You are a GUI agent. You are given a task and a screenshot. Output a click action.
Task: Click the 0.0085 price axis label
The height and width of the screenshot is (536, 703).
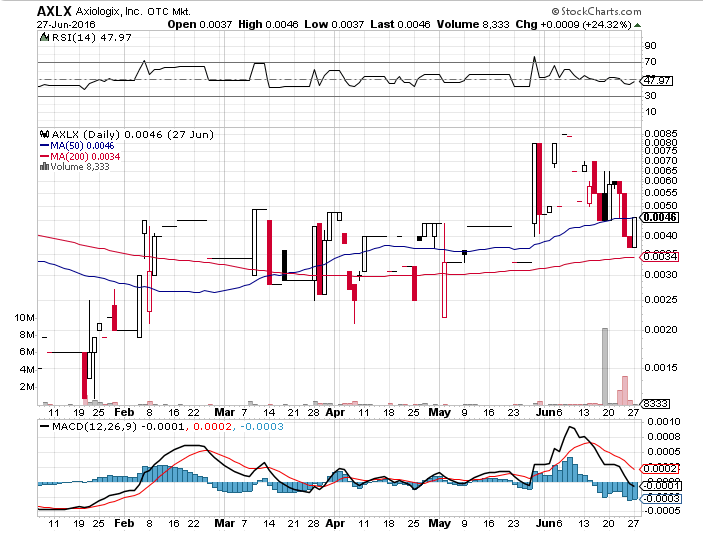pyautogui.click(x=661, y=134)
